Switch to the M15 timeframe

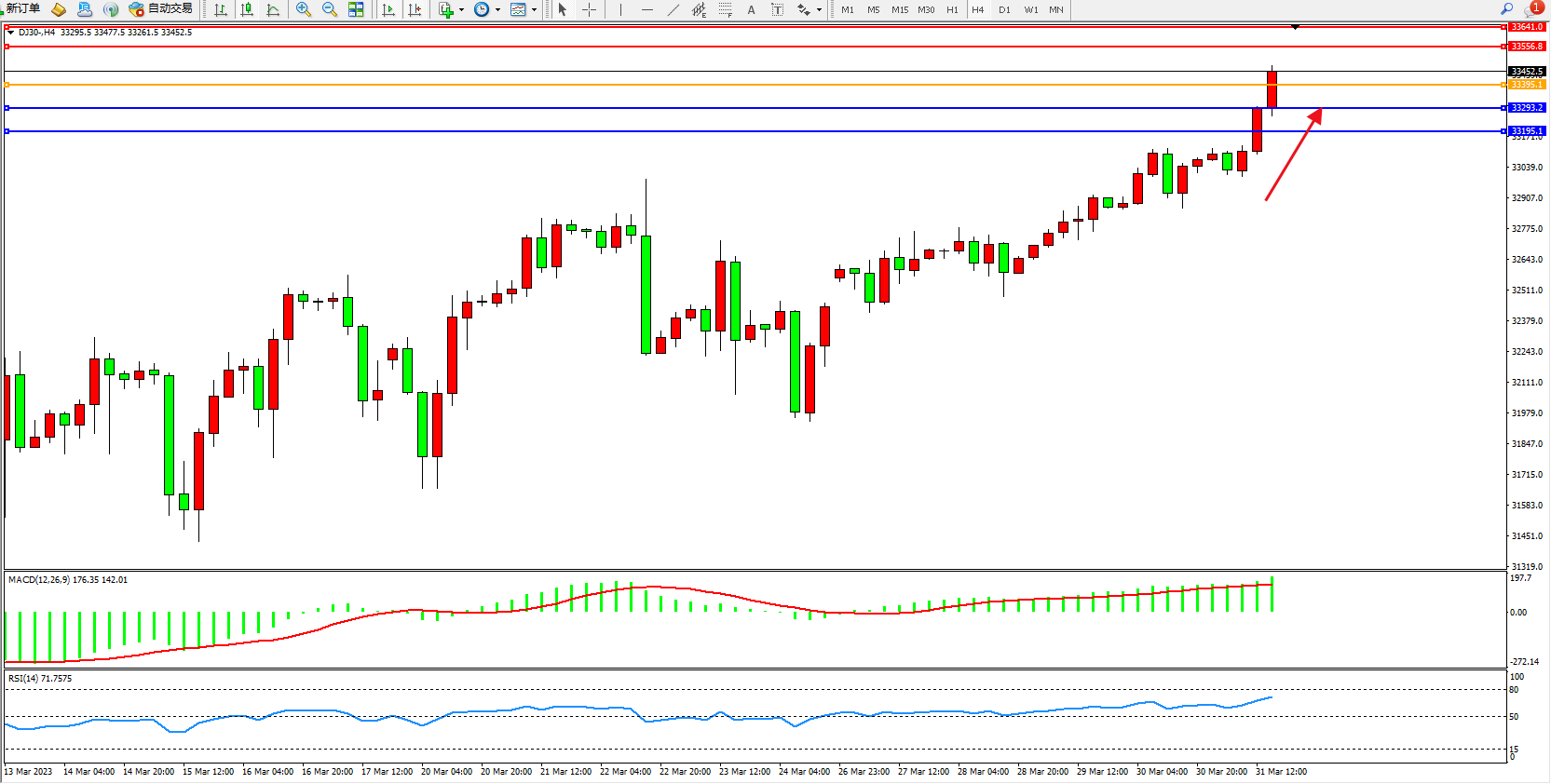(x=899, y=9)
